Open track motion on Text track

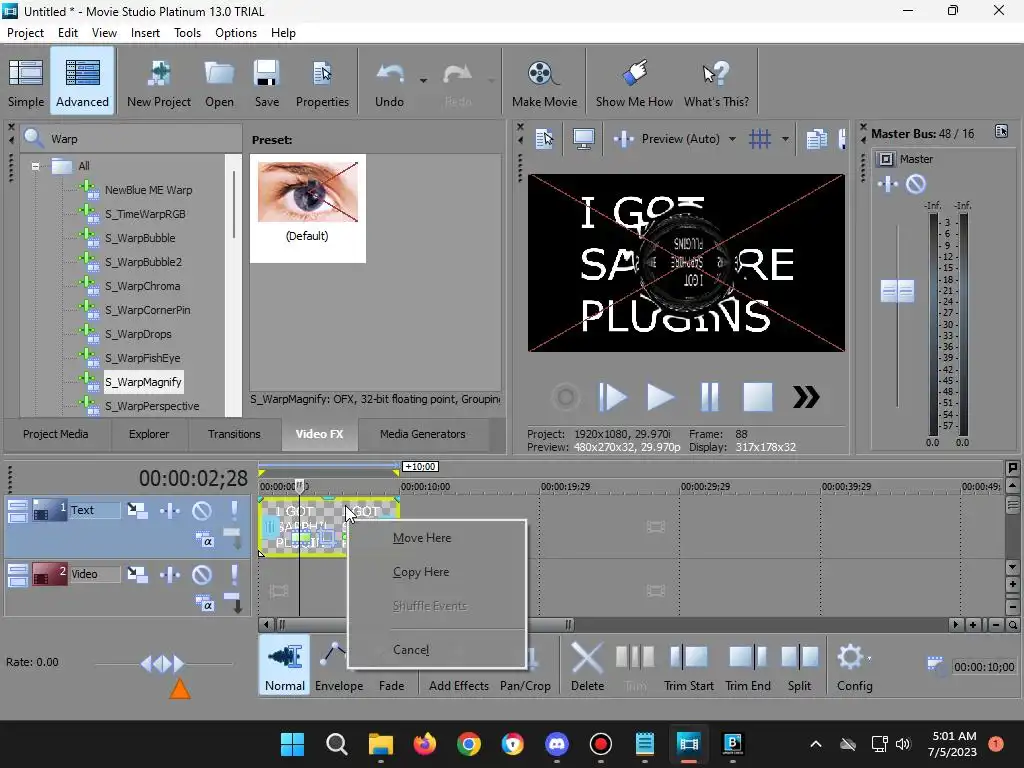(x=137, y=509)
